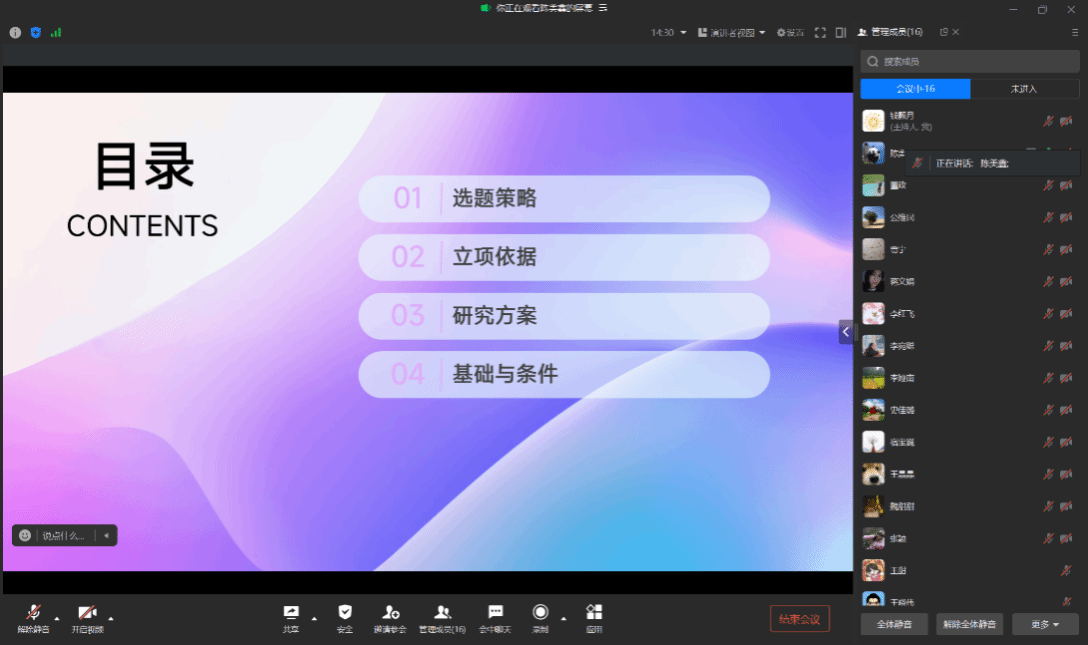
Task: Click the 搜索成员 search field
Action: pos(970,62)
